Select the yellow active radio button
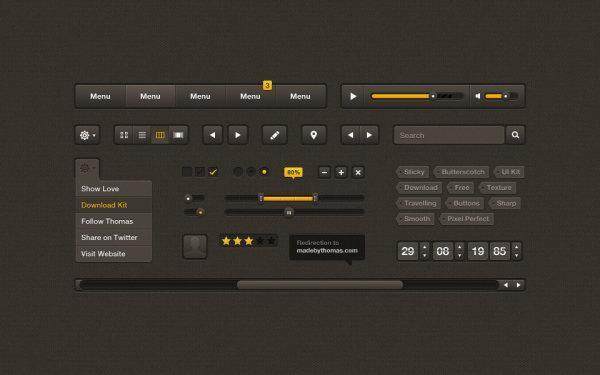 (x=264, y=172)
